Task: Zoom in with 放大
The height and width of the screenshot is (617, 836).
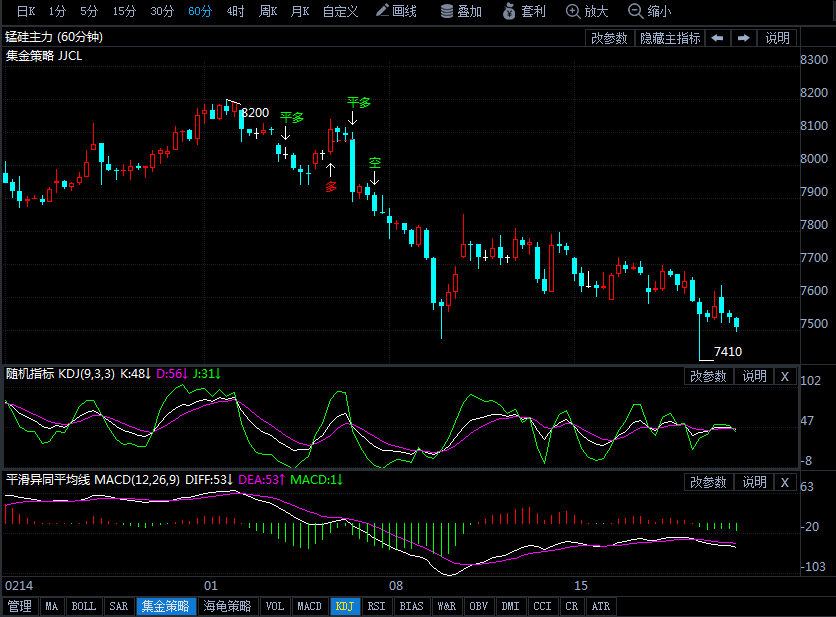Action: (x=587, y=11)
